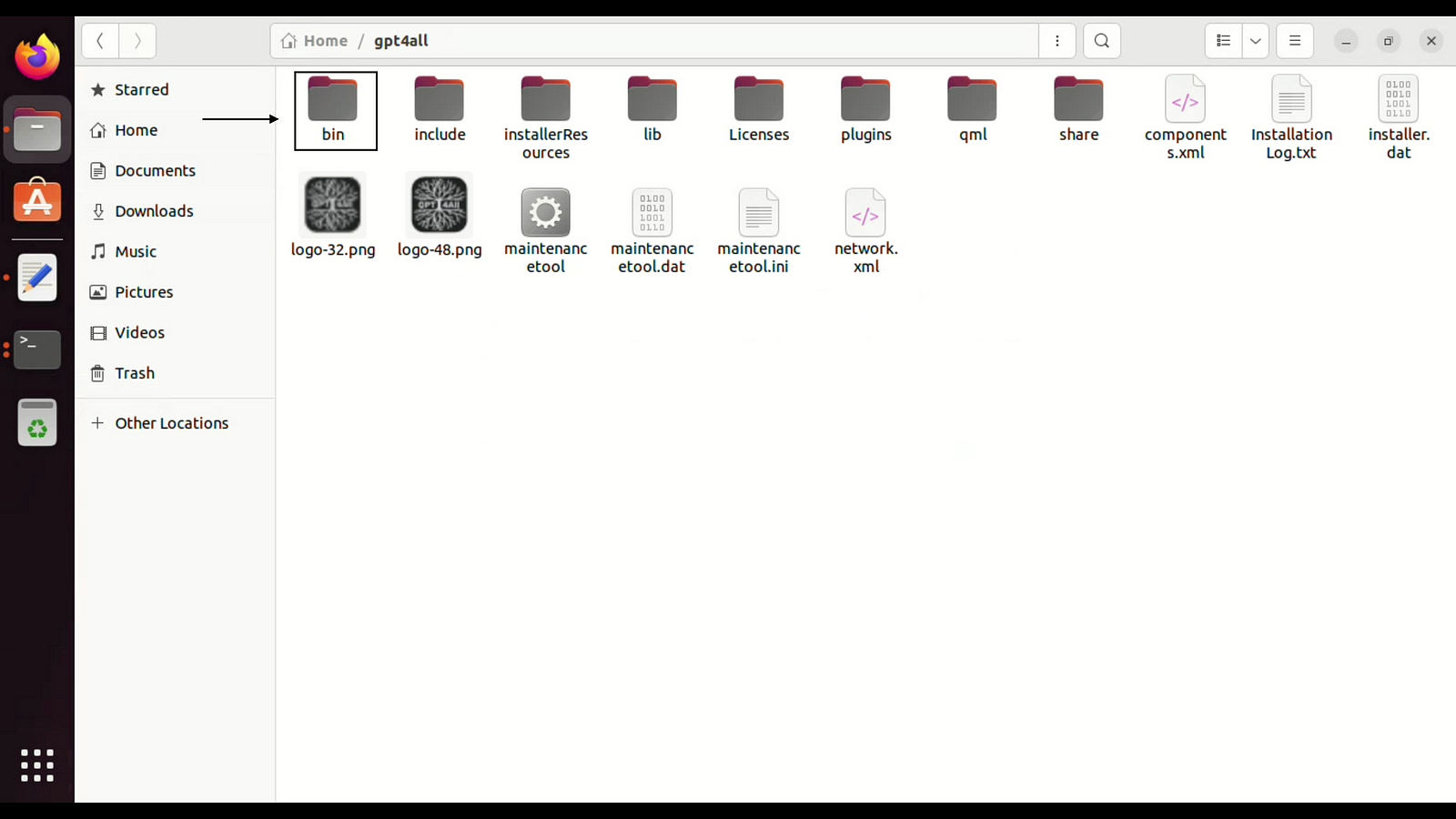The height and width of the screenshot is (819, 1456).
Task: Select the installer.dat file
Action: (1398, 100)
